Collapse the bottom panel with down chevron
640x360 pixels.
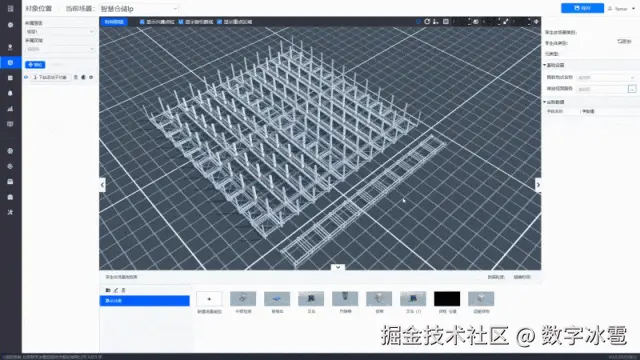[x=338, y=267]
